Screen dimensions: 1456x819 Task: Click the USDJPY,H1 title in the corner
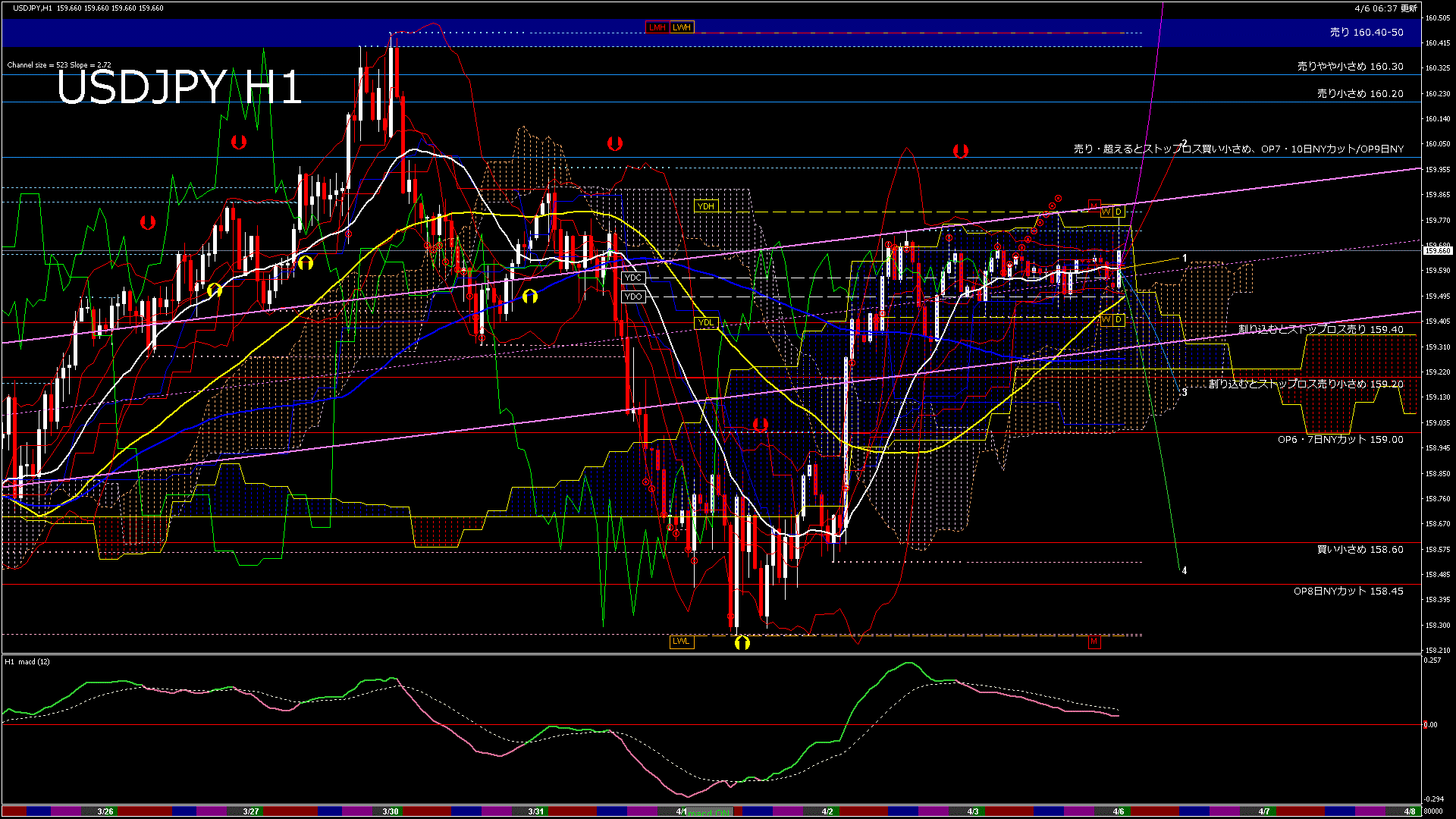click(x=34, y=6)
